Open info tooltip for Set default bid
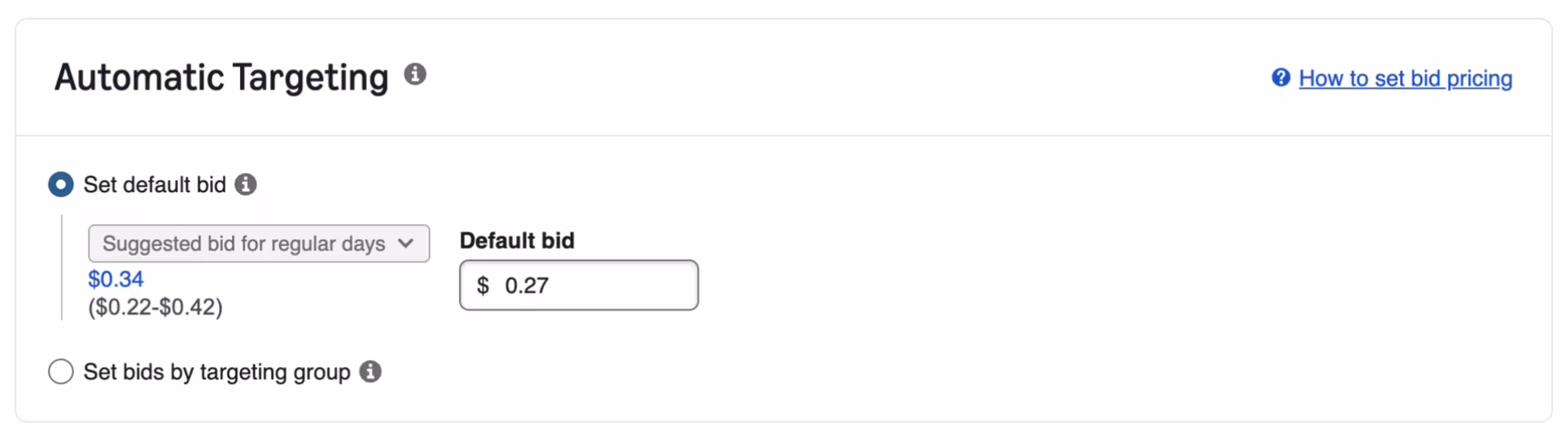The height and width of the screenshot is (440, 1568). tap(246, 184)
